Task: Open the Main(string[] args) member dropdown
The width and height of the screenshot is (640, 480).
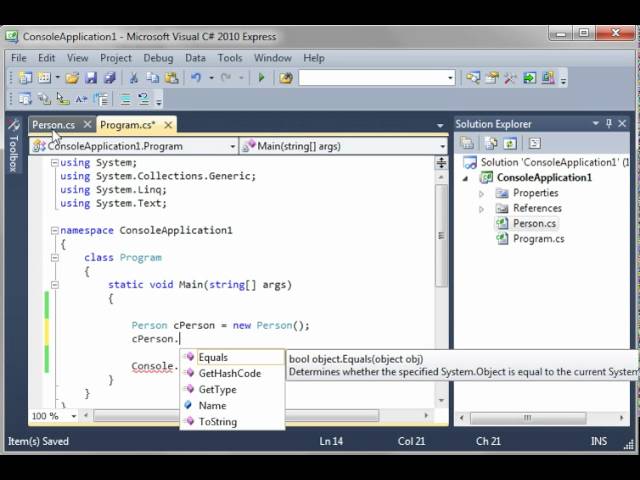Action: (x=442, y=146)
